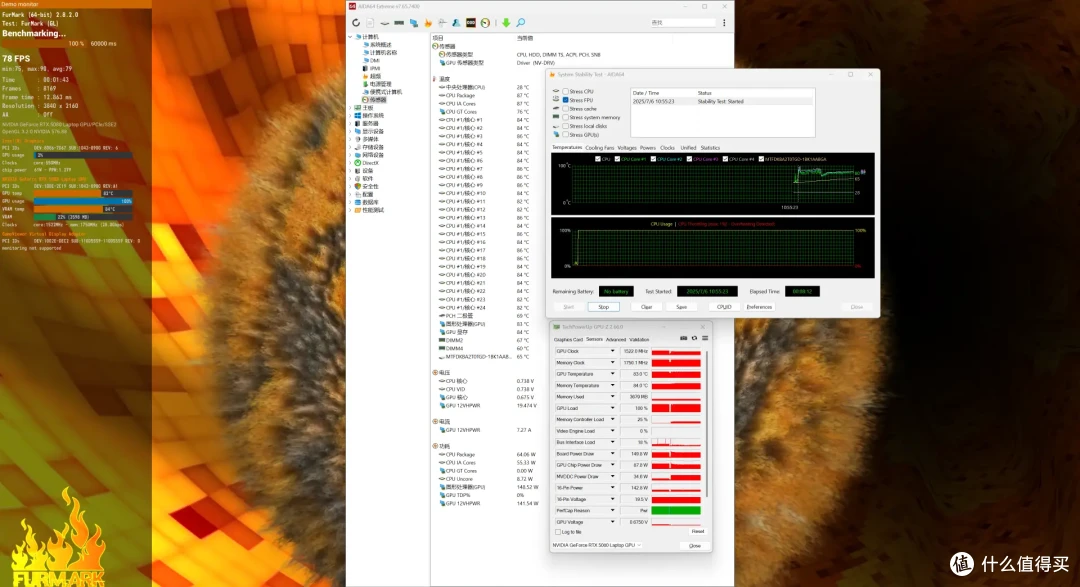Enable Stress system memory checkbox

[x=565, y=117]
